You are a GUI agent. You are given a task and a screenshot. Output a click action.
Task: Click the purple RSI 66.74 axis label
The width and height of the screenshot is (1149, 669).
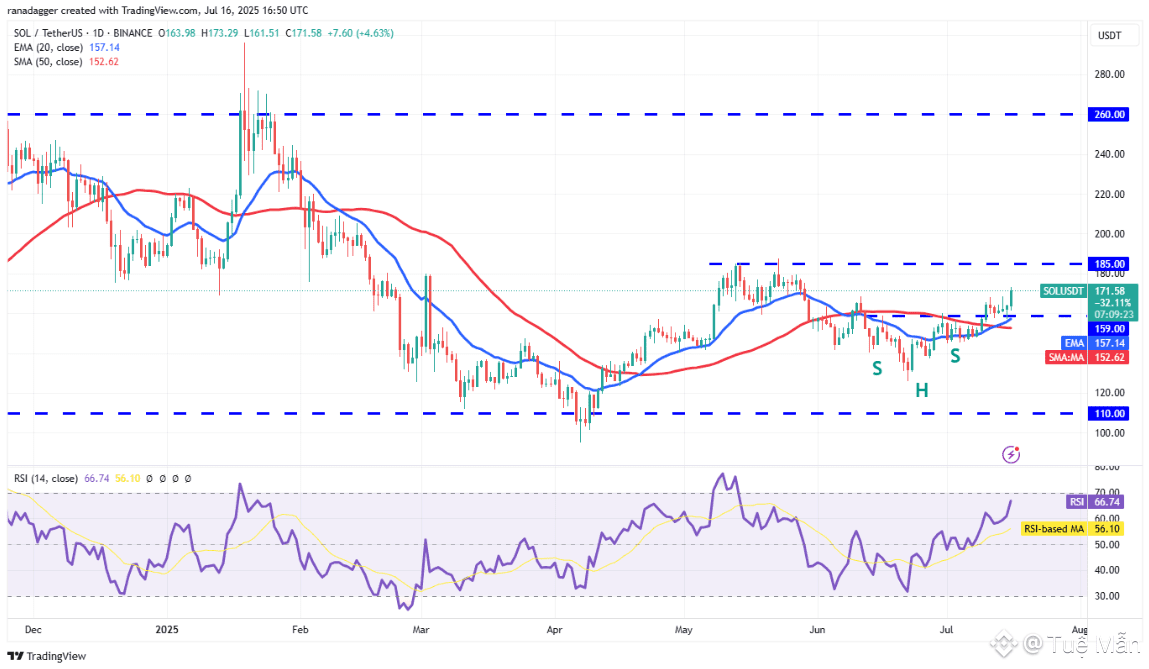coord(1095,502)
